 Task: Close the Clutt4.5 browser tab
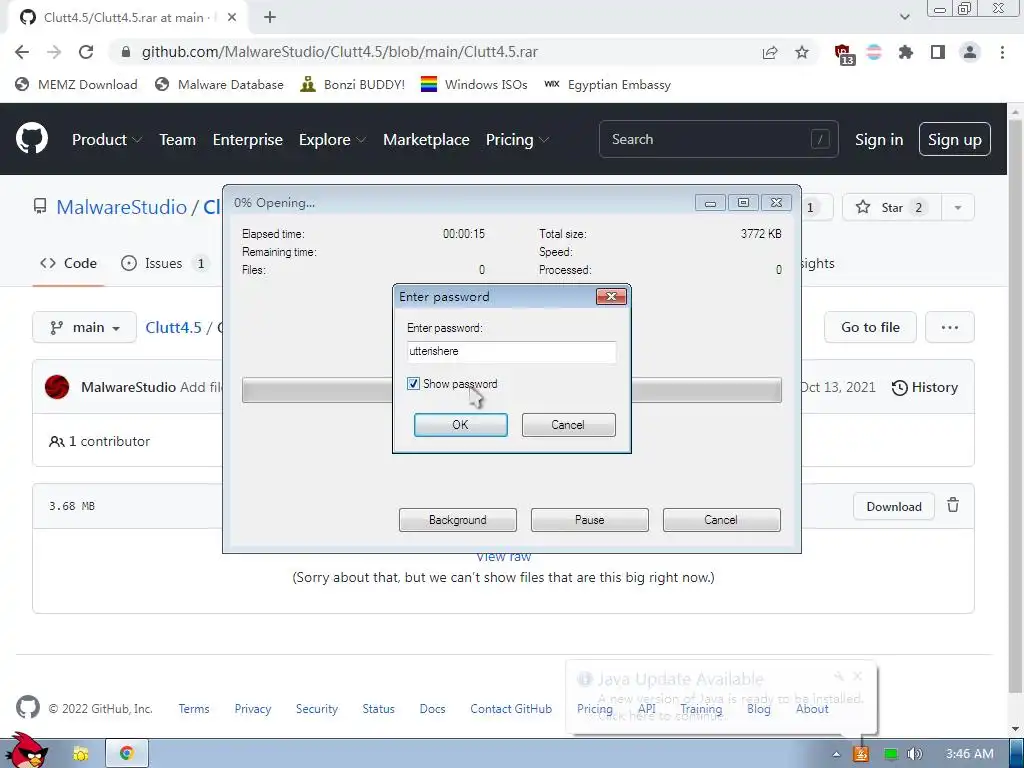[232, 18]
